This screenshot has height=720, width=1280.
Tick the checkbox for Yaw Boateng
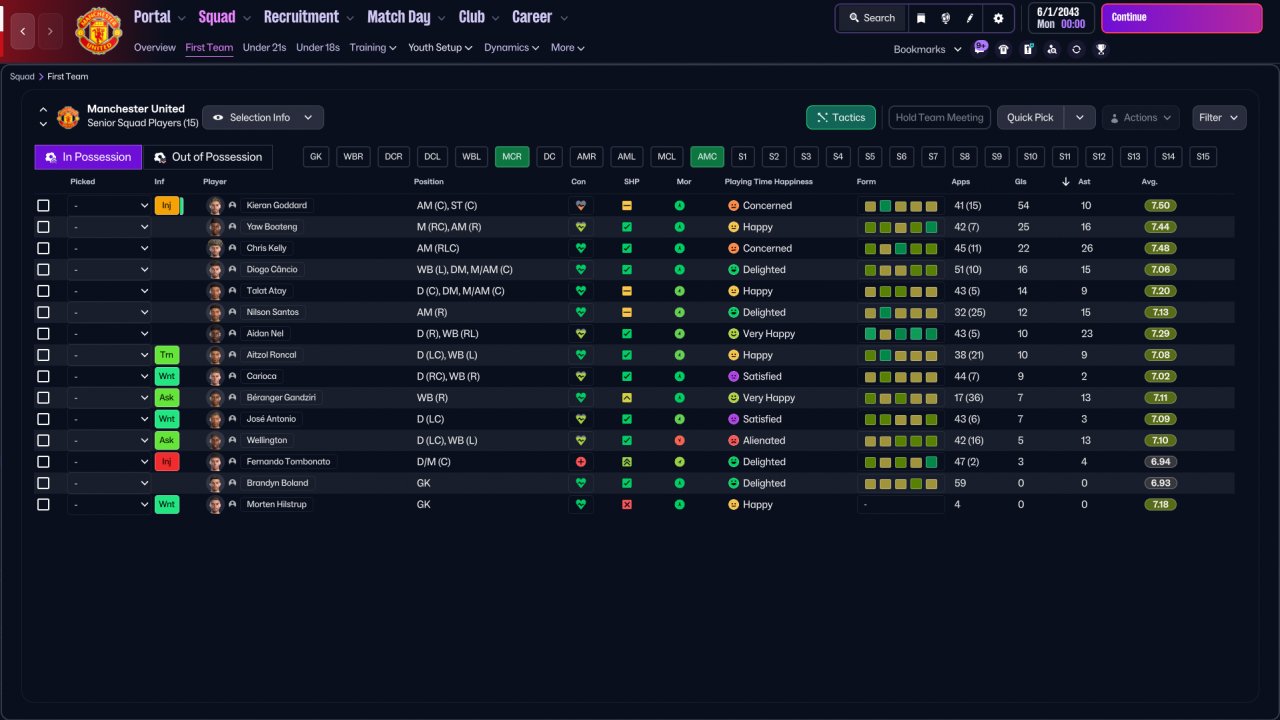[x=43, y=227]
